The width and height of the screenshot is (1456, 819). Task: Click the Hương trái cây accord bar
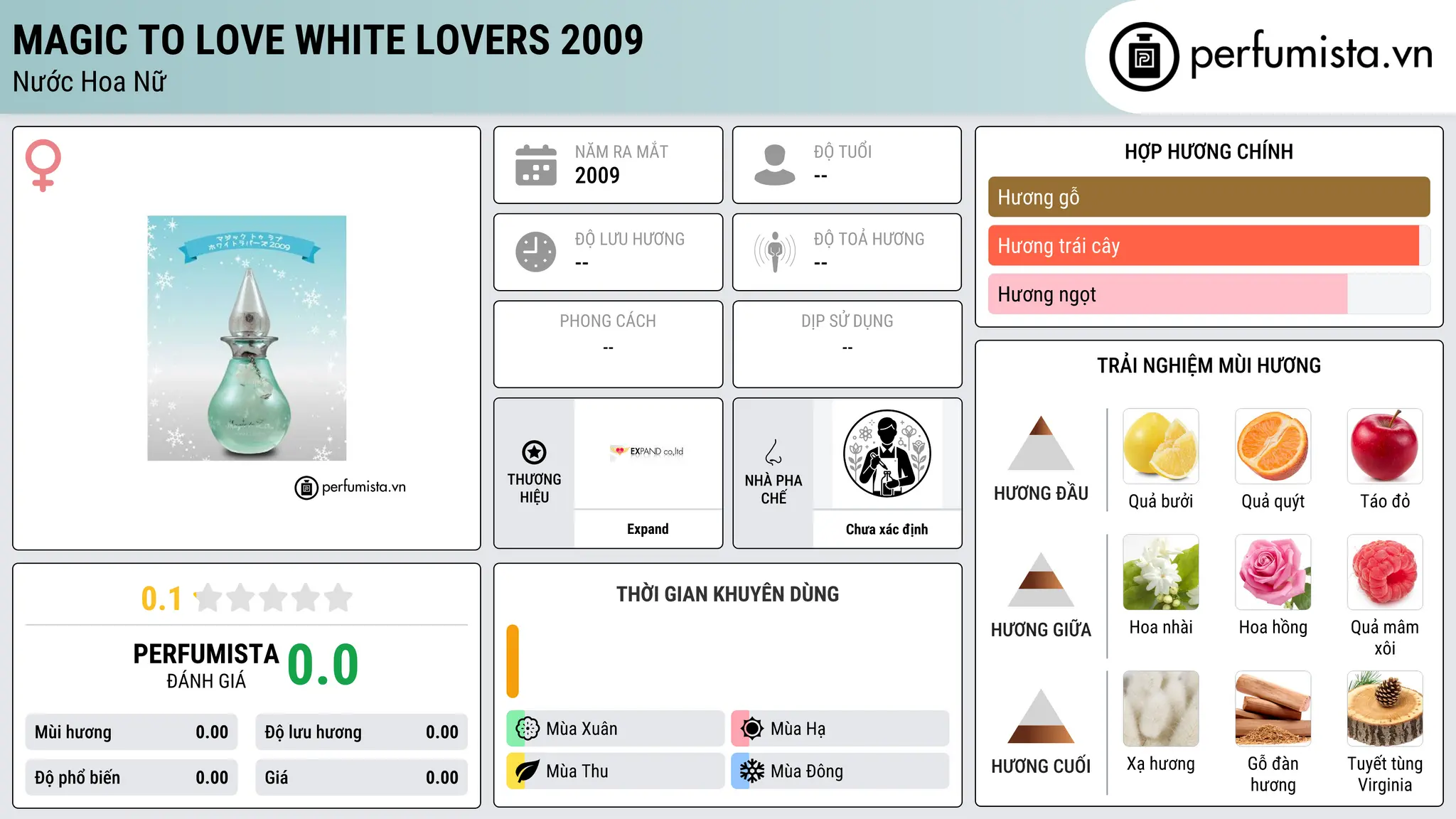pos(1209,245)
